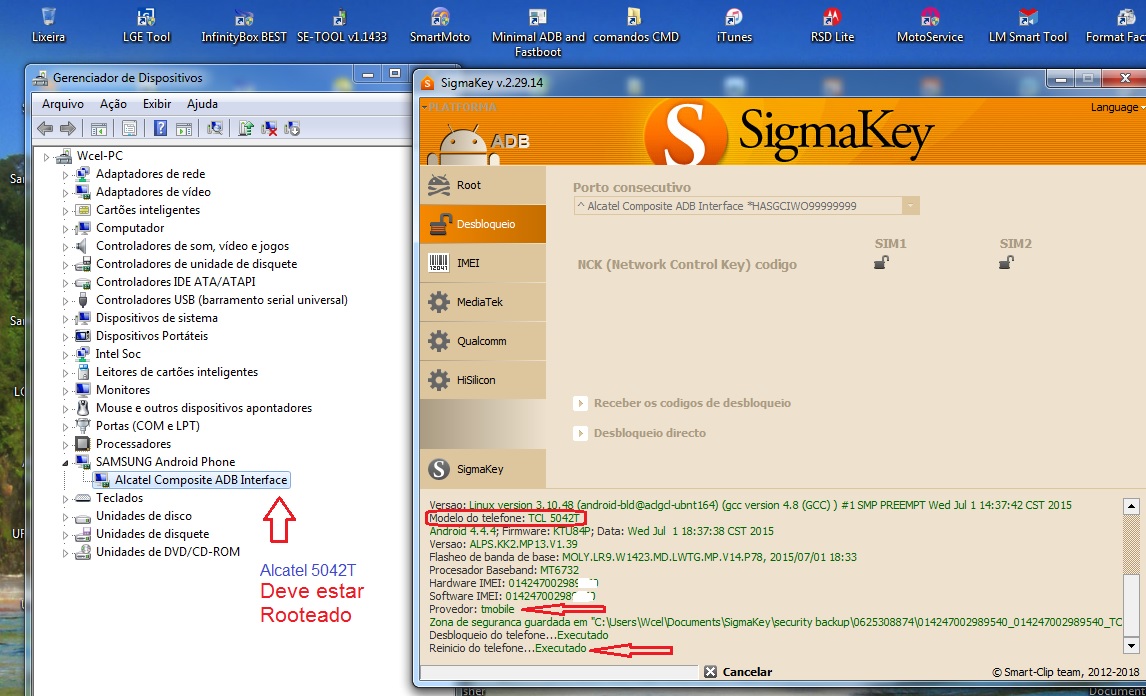The height and width of the screenshot is (696, 1146).
Task: Click log scrollbar down arrow
Action: click(1131, 646)
